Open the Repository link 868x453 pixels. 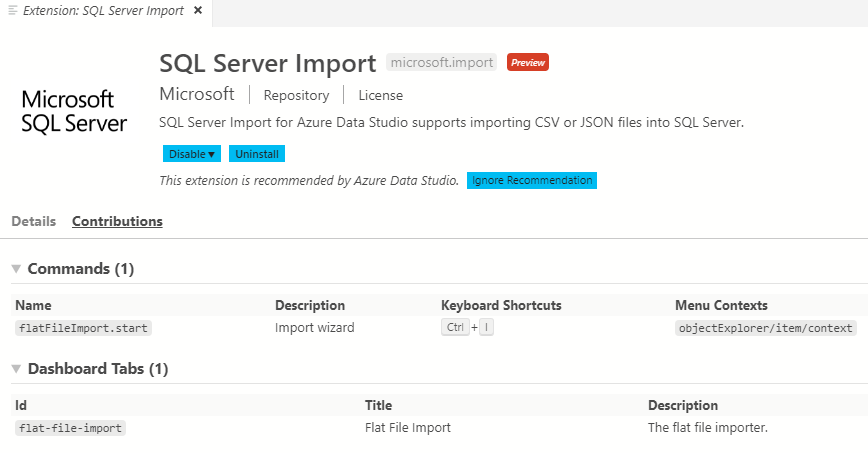click(296, 95)
